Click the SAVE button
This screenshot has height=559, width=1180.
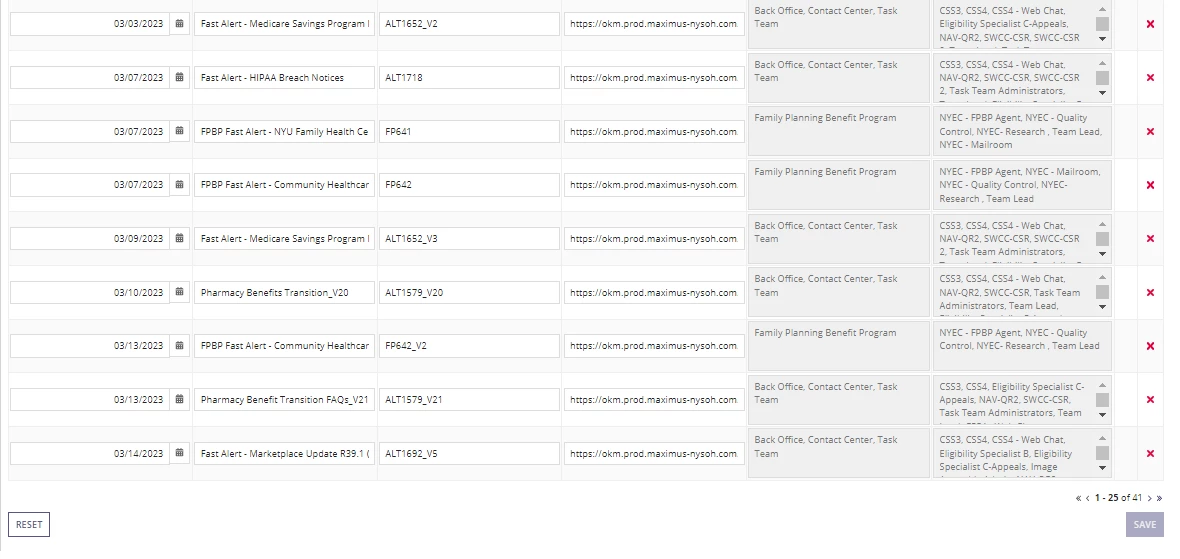[x=1145, y=524]
